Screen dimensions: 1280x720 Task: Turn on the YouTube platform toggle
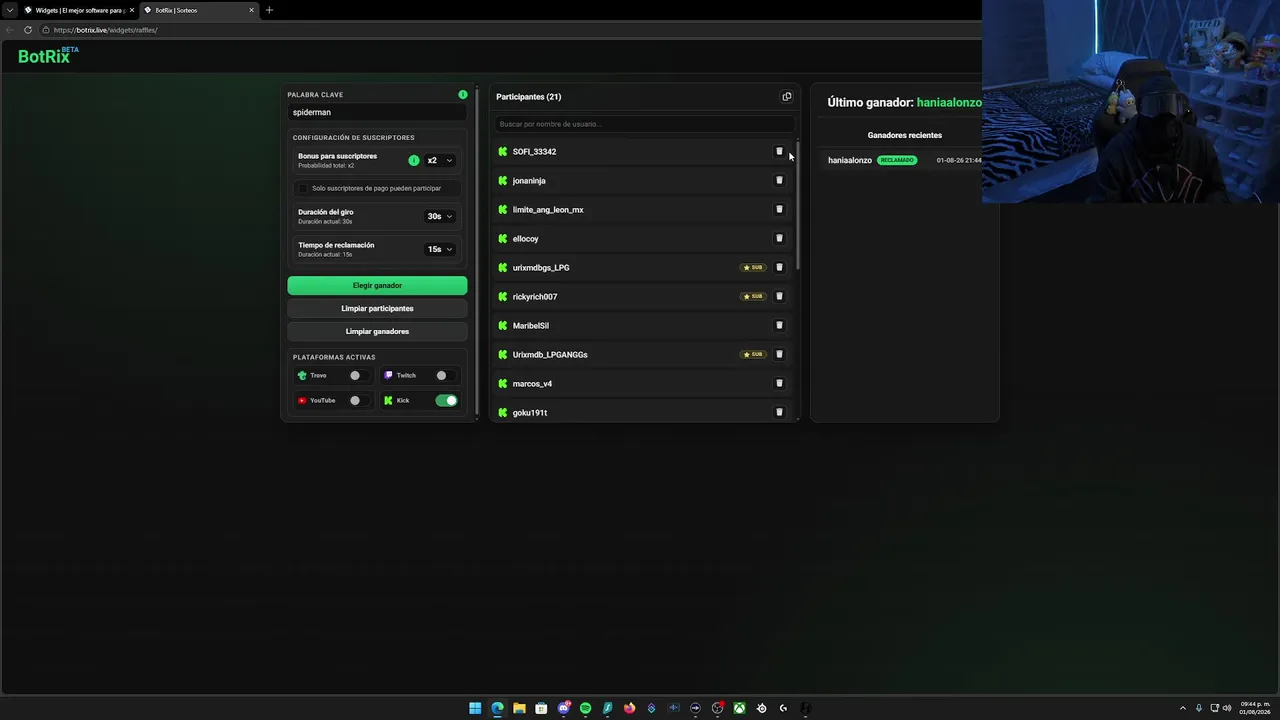coord(358,401)
